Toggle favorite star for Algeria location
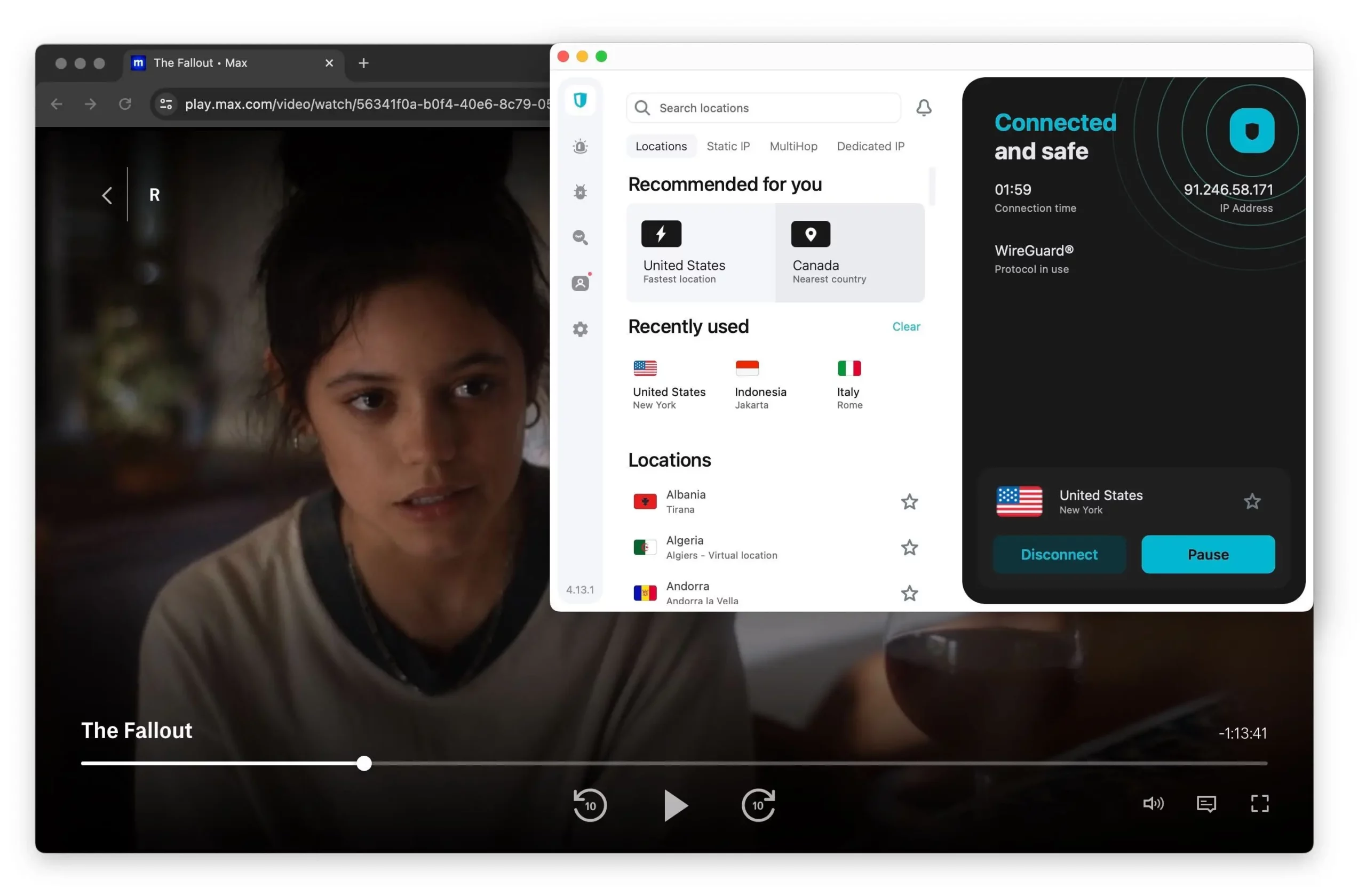 pyautogui.click(x=909, y=546)
